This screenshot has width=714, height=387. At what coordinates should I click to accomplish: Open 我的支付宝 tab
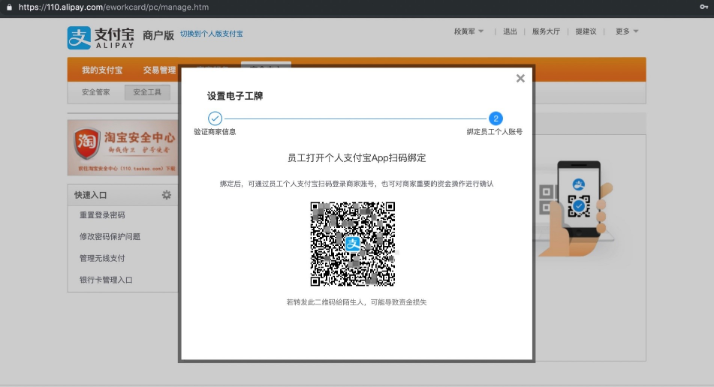(x=102, y=70)
